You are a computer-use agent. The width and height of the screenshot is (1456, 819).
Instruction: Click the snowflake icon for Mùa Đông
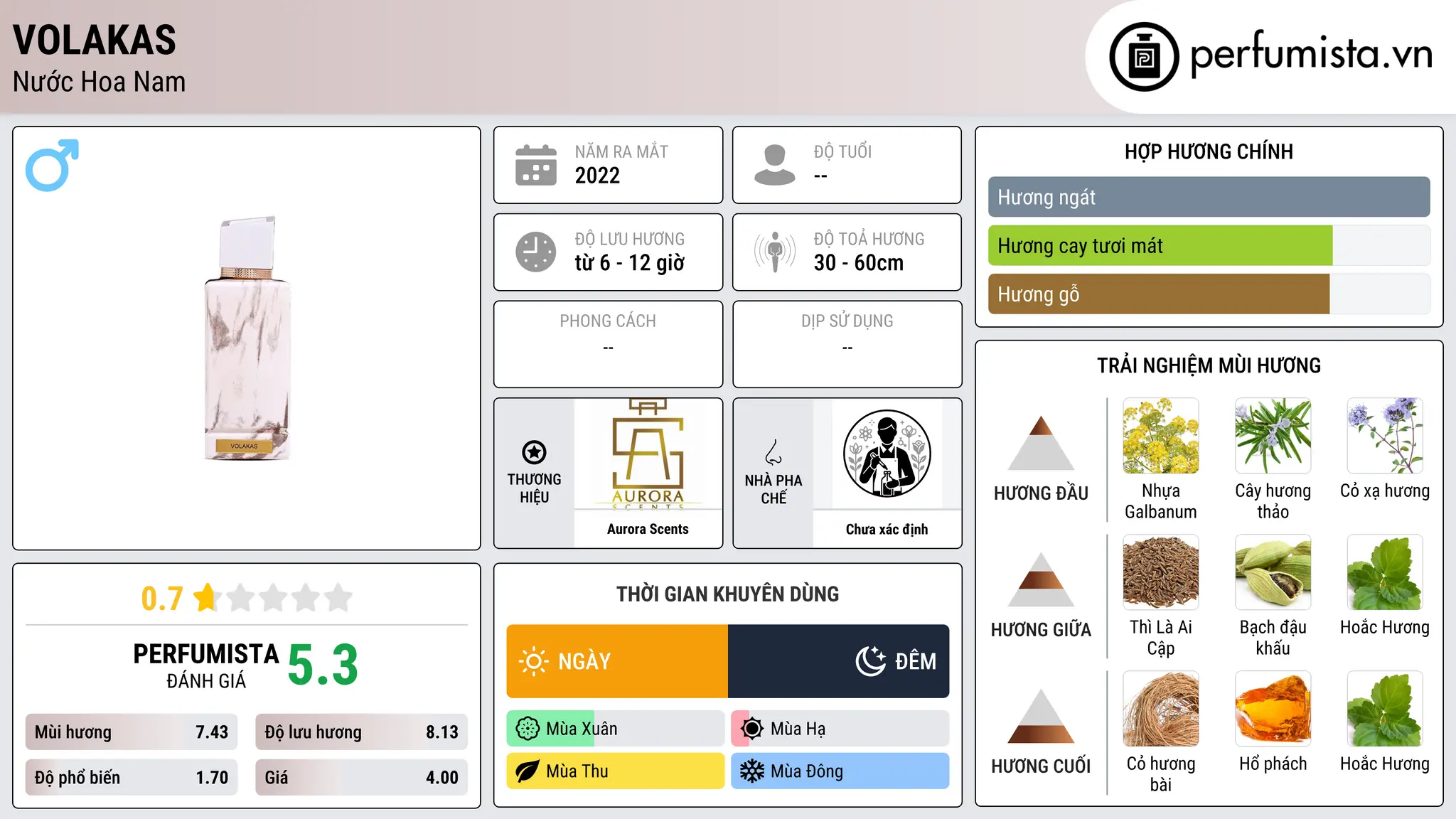click(752, 771)
